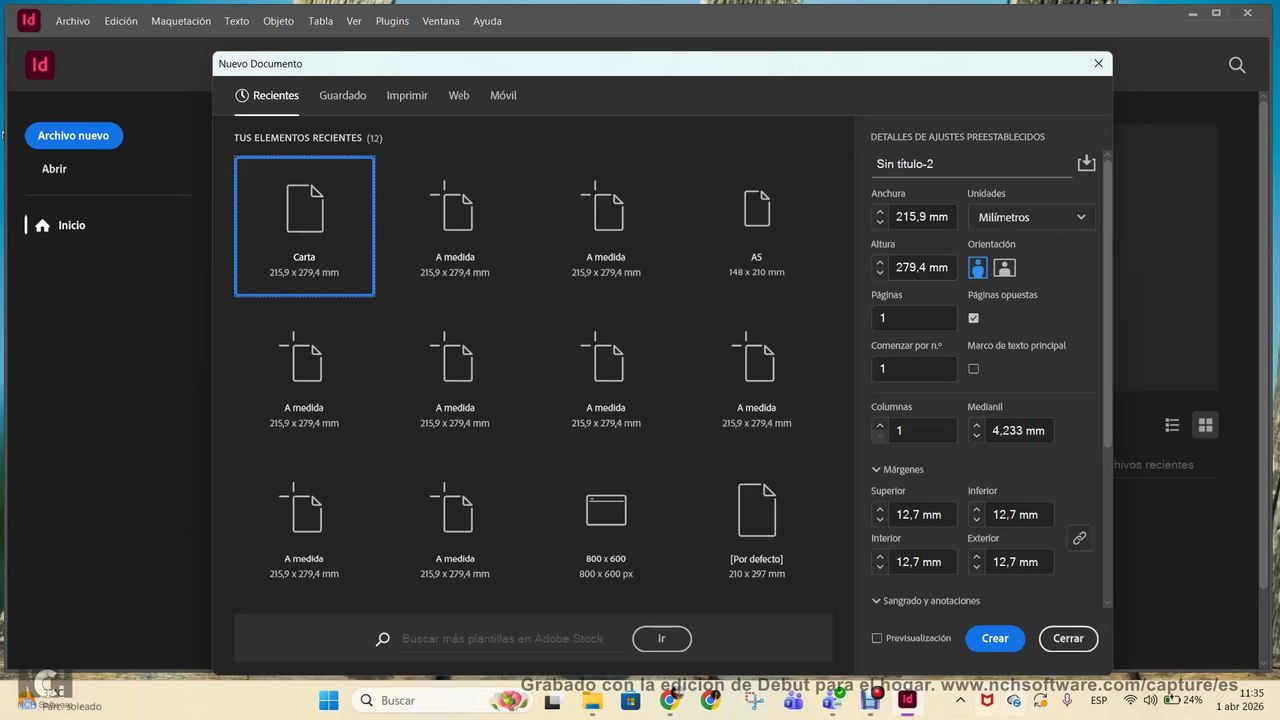Screen dimensions: 1280x720
Task: Open the Unidades Milímetros dropdown
Action: [1031, 217]
